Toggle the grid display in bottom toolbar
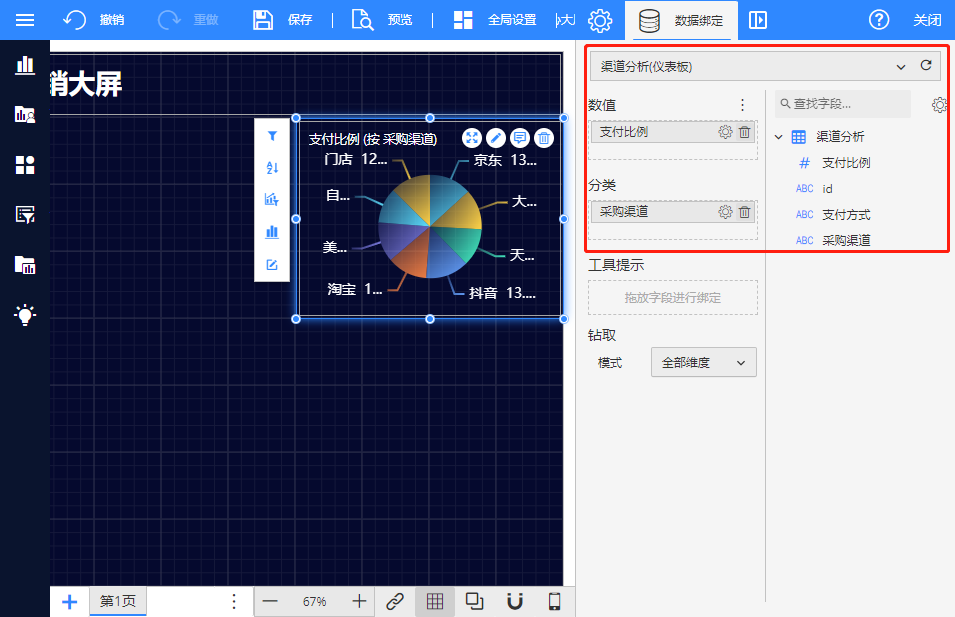 (x=435, y=601)
